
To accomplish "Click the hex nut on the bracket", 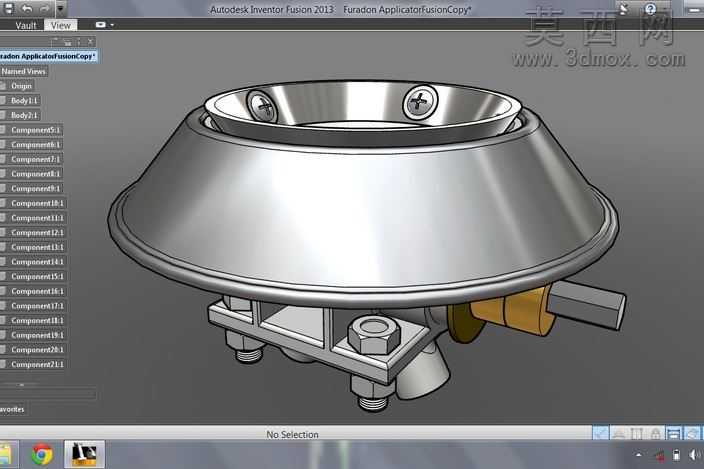I will pyautogui.click(x=374, y=334).
